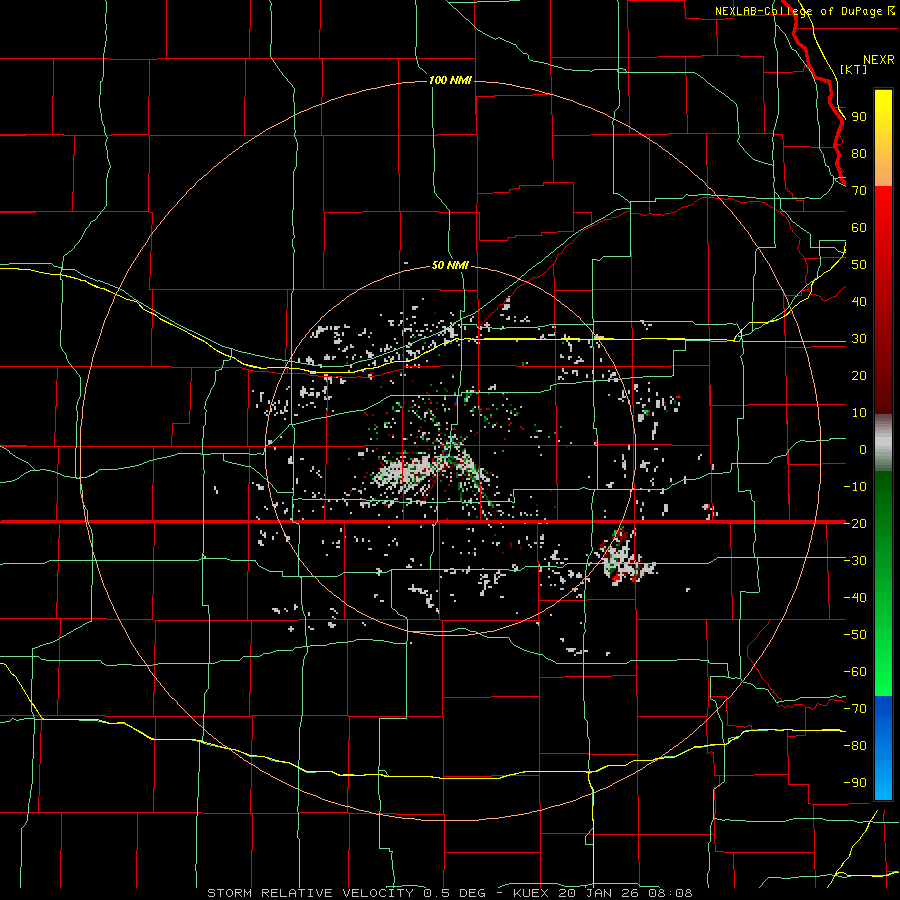Screen dimensions: 900x900
Task: Click the NEXLAB-College of DuPage credit text
Action: click(798, 11)
